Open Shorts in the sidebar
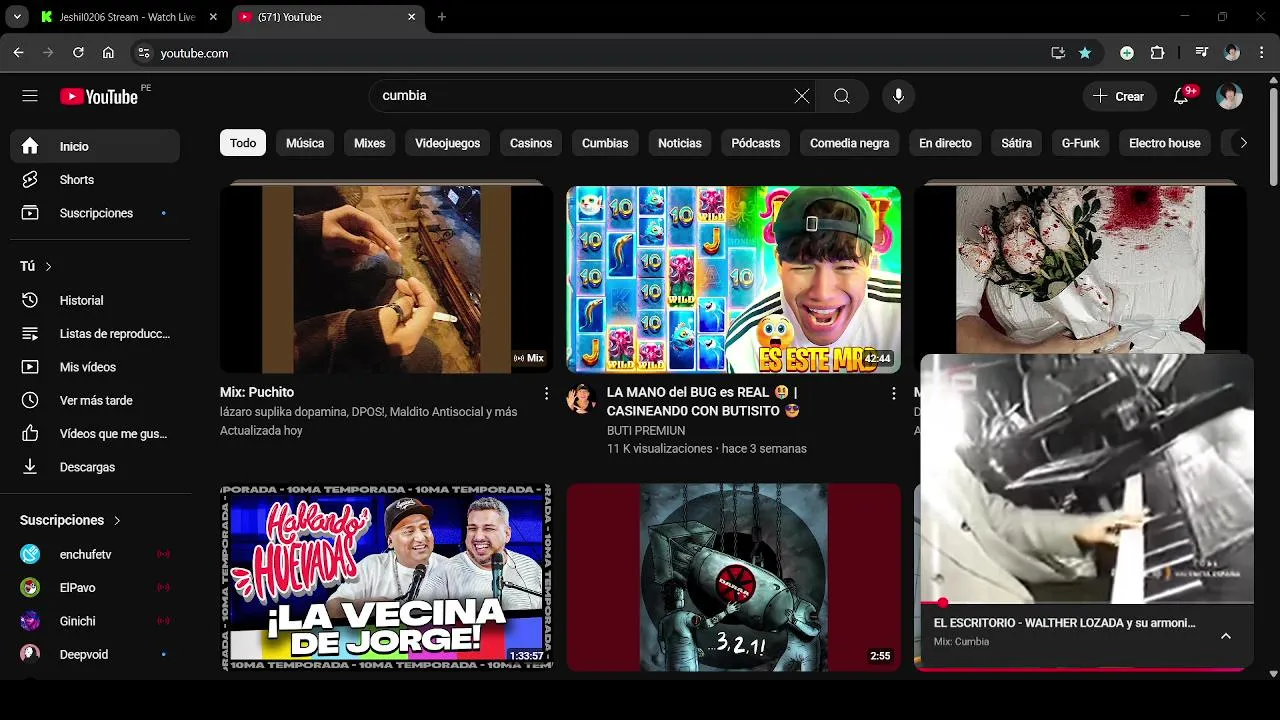Image resolution: width=1280 pixels, height=720 pixels. click(x=95, y=180)
